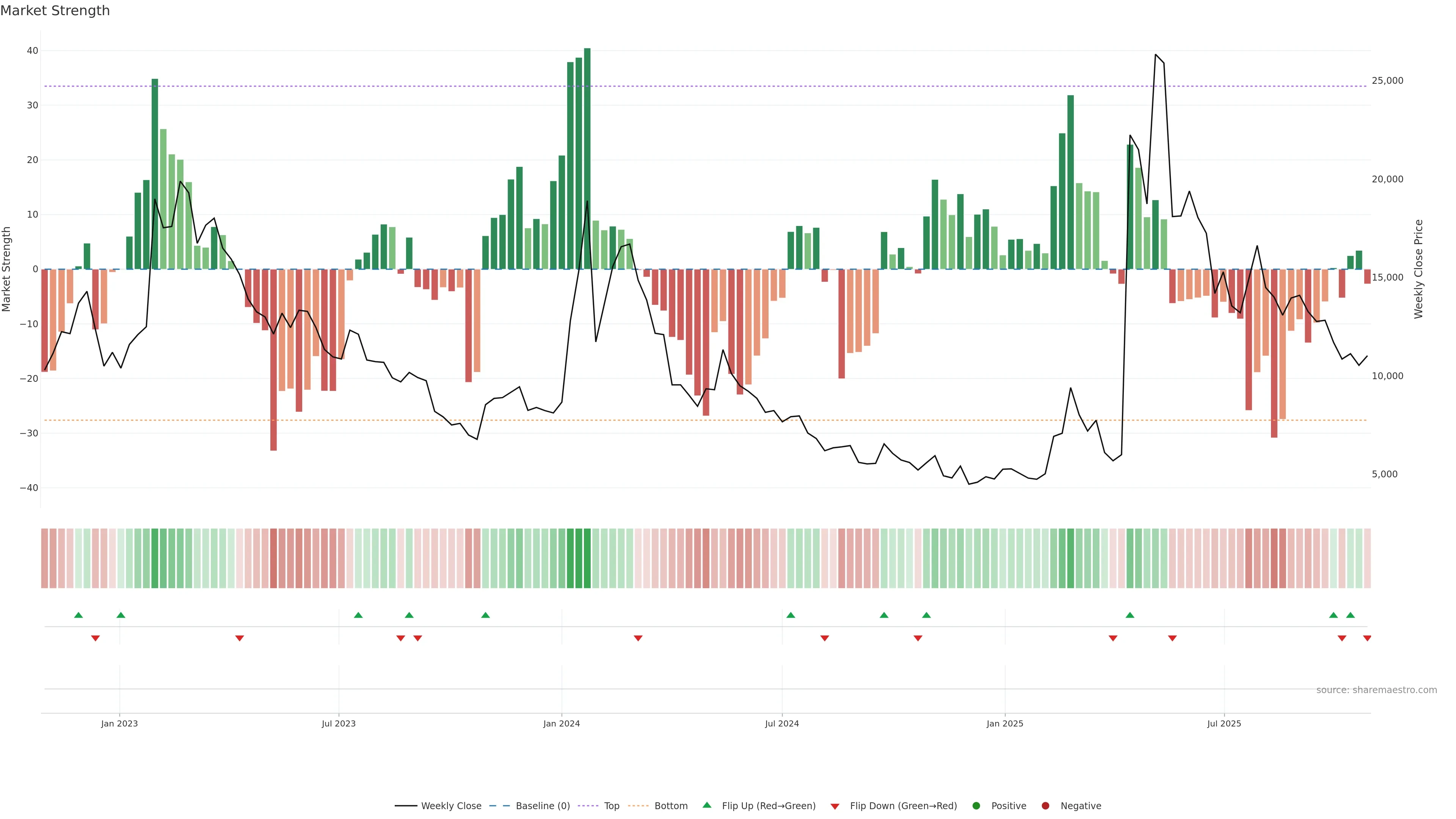Click the dark red Negative legend circle

1045,805
